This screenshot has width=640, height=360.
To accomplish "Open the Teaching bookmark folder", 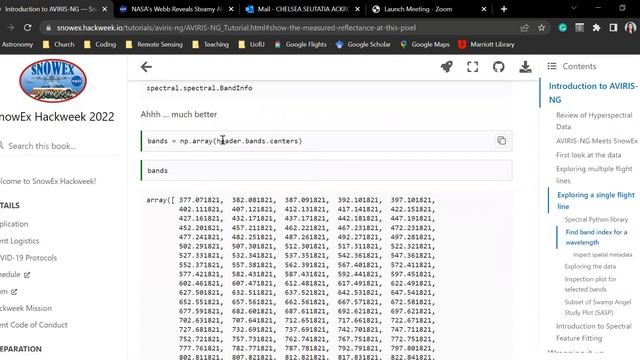I will tap(211, 44).
